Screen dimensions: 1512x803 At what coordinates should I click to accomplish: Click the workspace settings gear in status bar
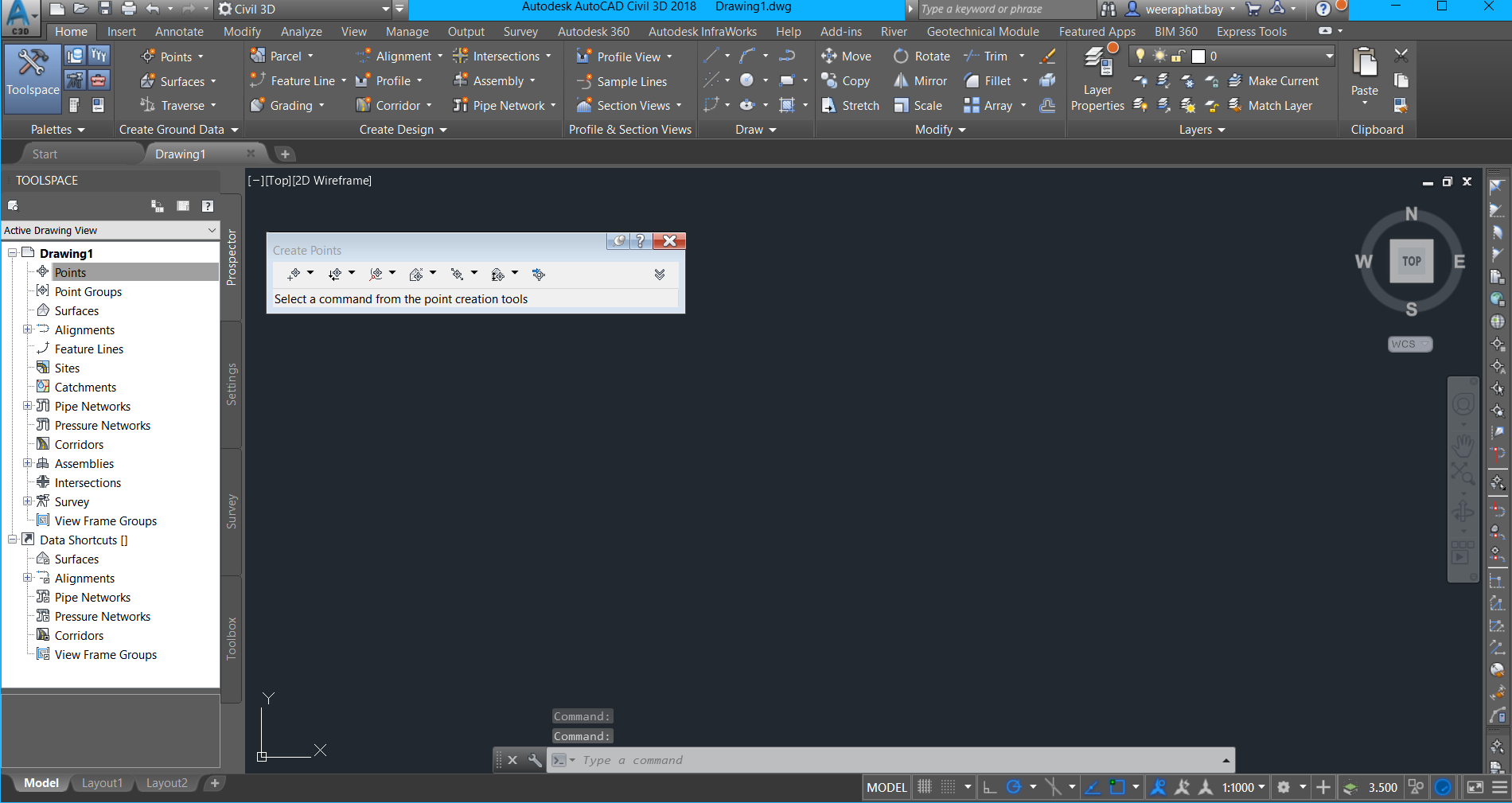[x=1283, y=787]
